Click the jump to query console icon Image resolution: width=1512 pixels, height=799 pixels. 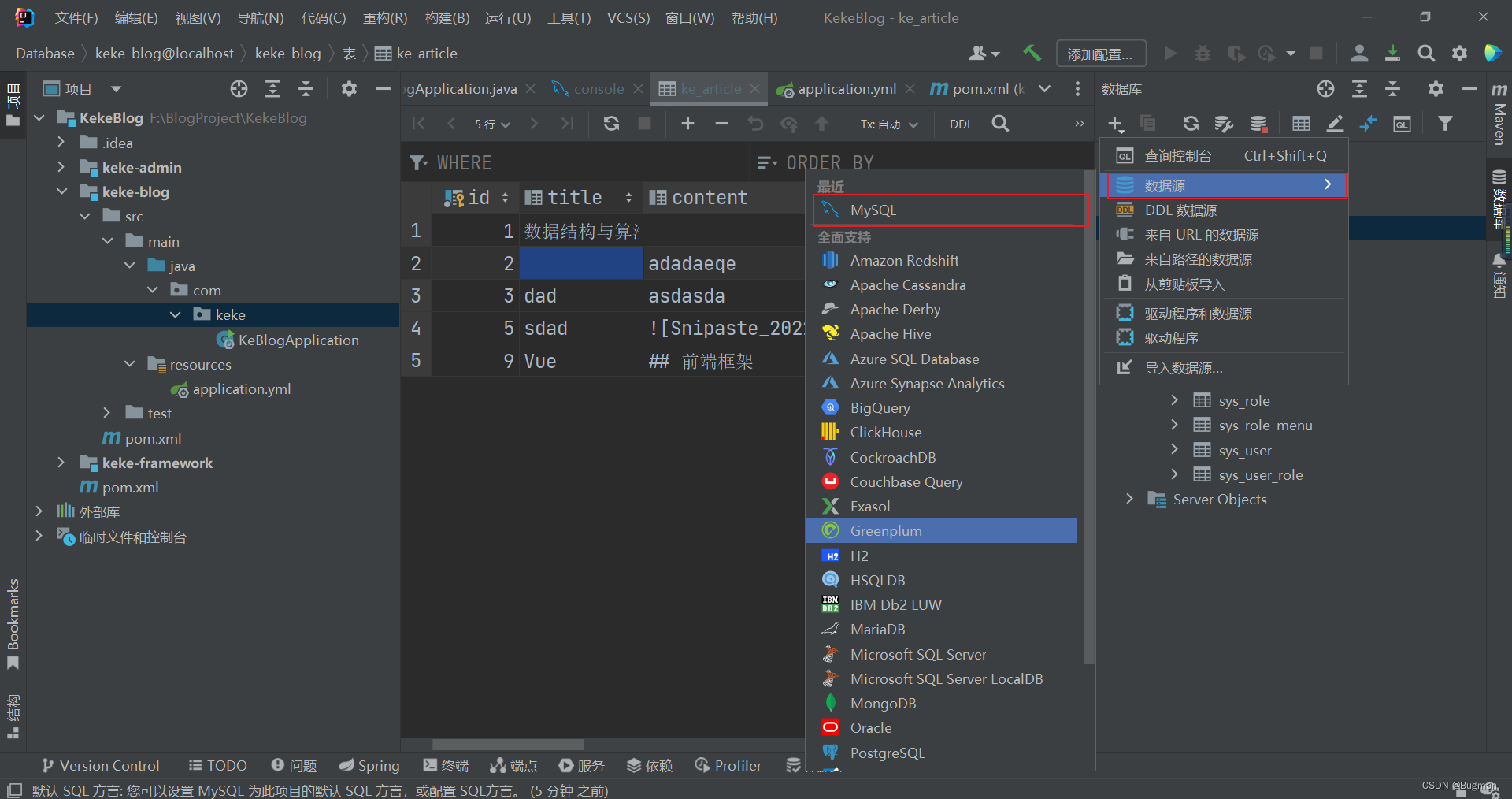1402,124
